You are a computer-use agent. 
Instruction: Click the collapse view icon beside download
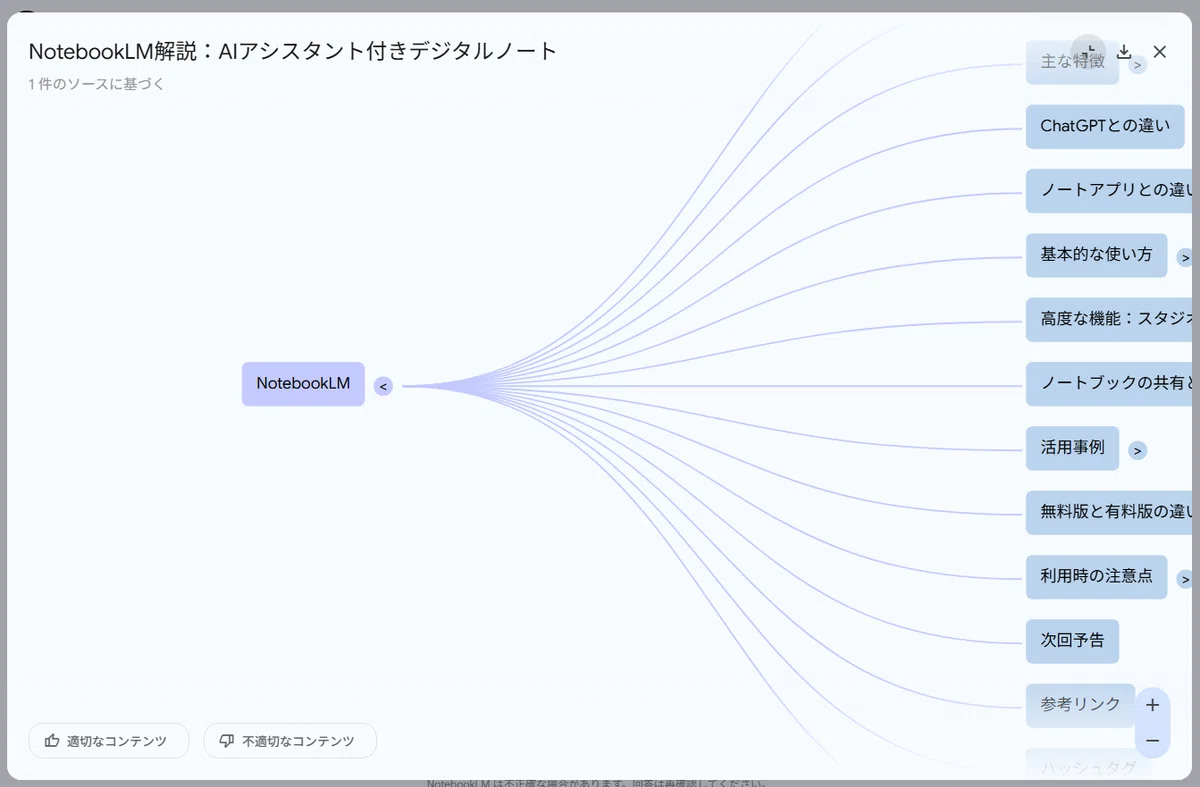click(1089, 52)
